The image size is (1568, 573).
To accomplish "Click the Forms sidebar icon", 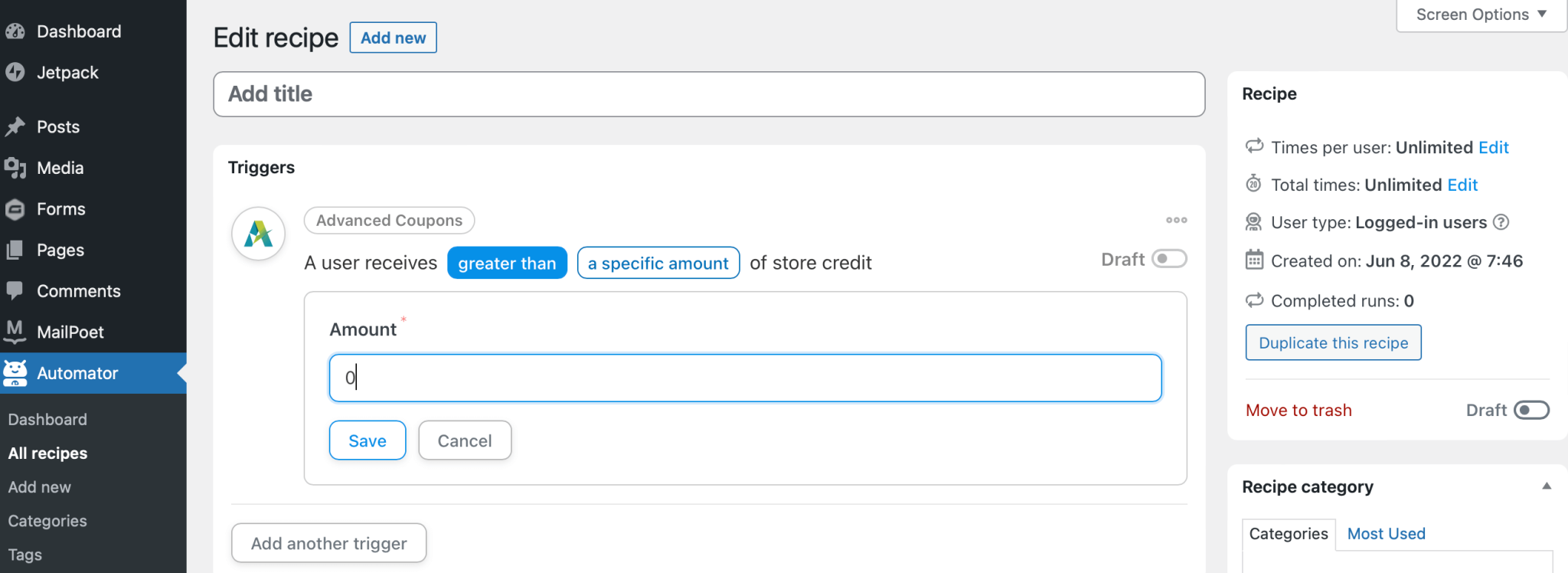I will click(15, 209).
